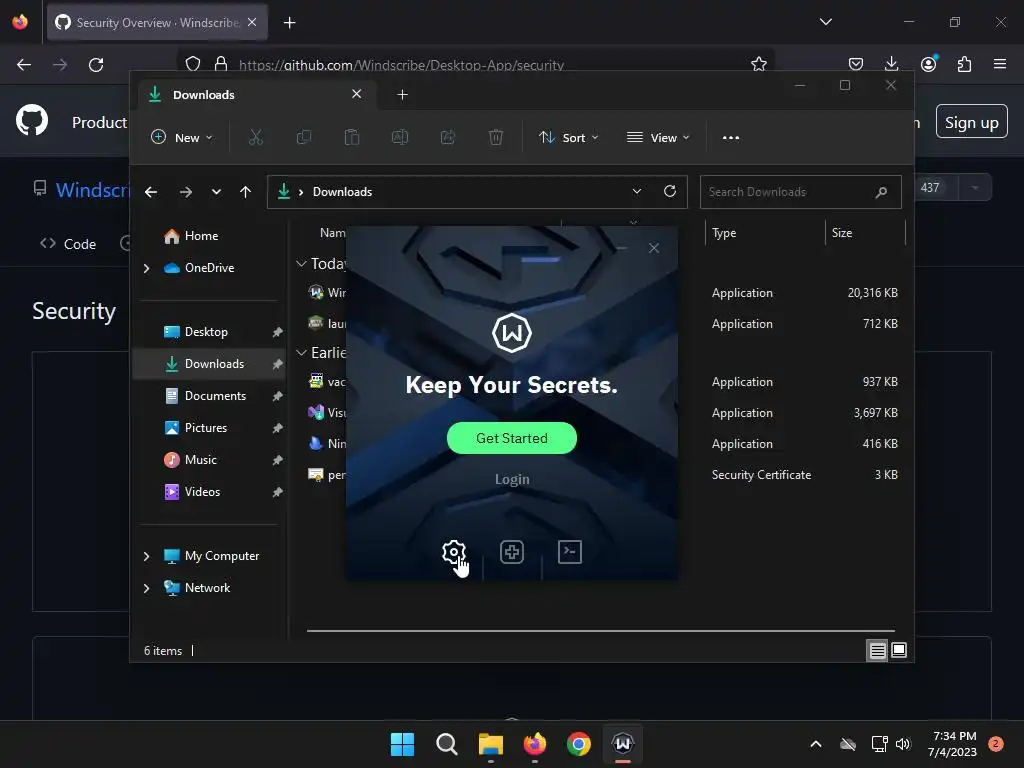1024x768 pixels.
Task: Open Windows Start menu
Action: (402, 744)
